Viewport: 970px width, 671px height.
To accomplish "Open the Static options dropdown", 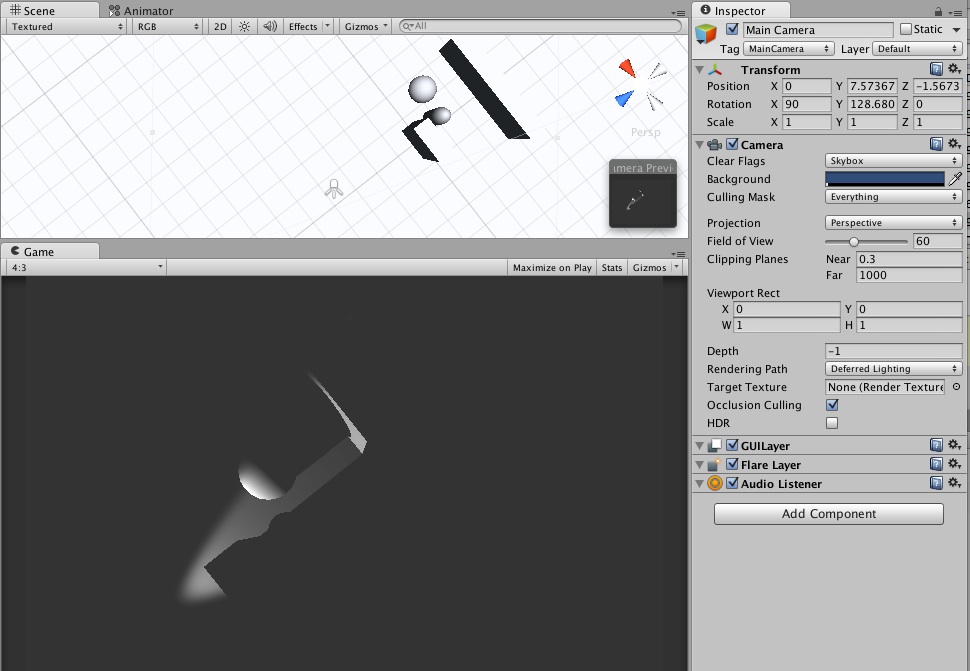I will tap(955, 29).
